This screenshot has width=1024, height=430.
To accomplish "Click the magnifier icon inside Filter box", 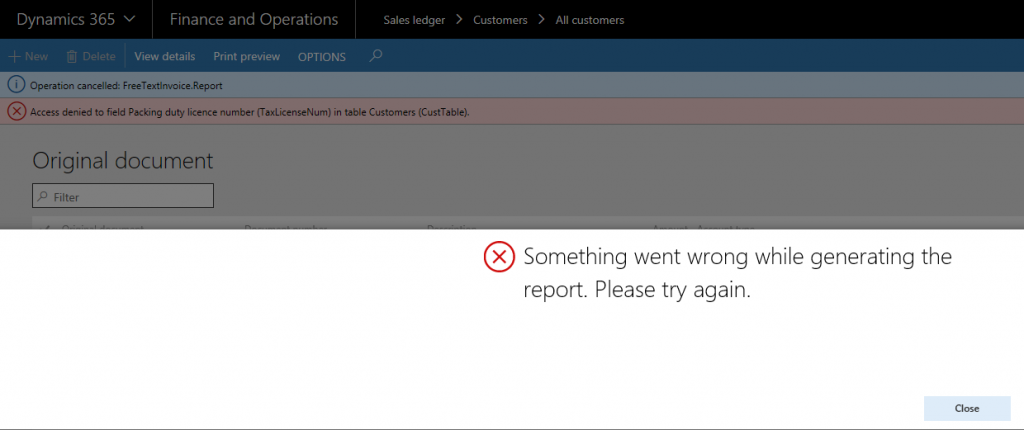I will [x=43, y=197].
